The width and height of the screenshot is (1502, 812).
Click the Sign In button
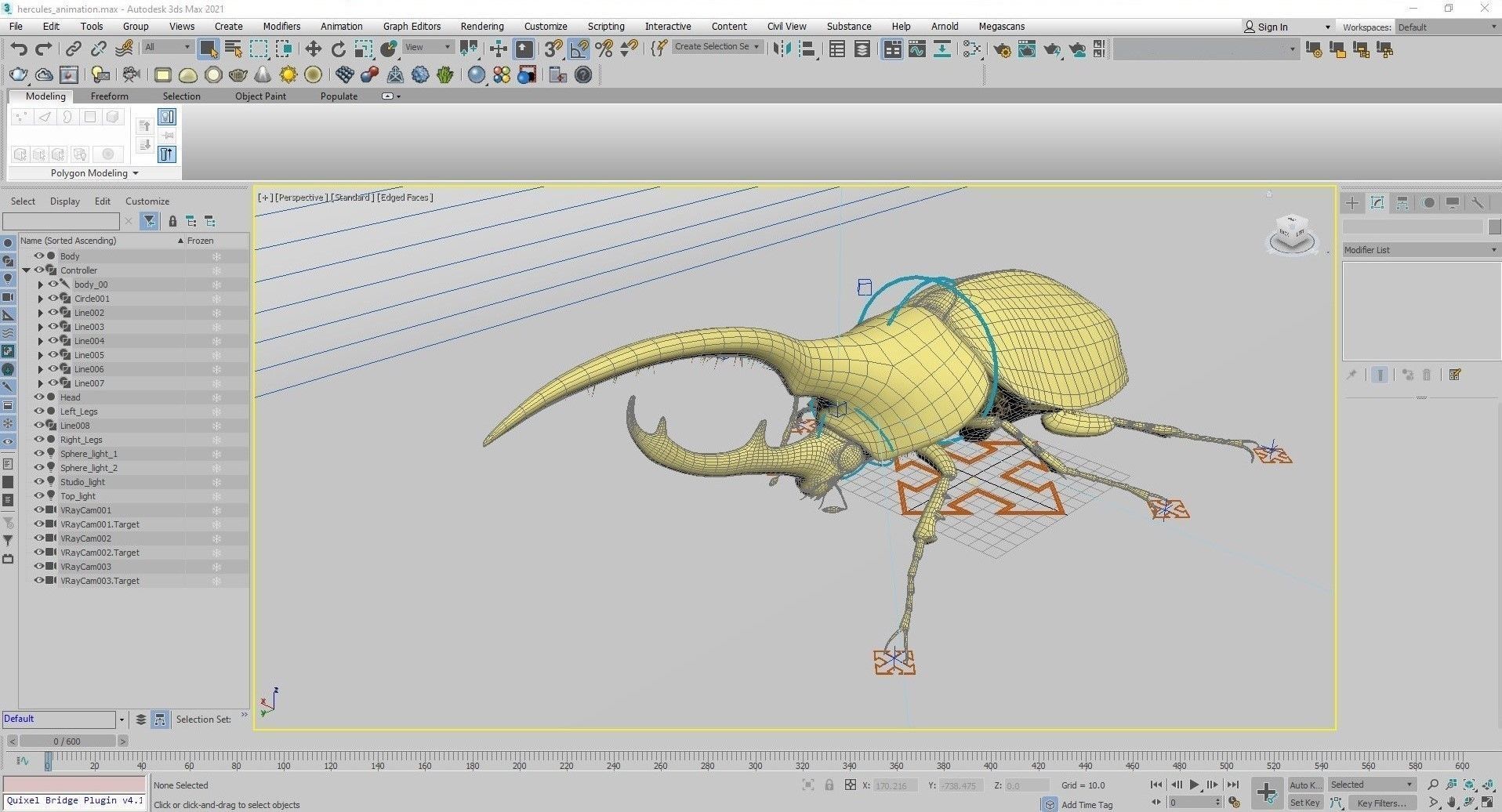tap(1265, 27)
